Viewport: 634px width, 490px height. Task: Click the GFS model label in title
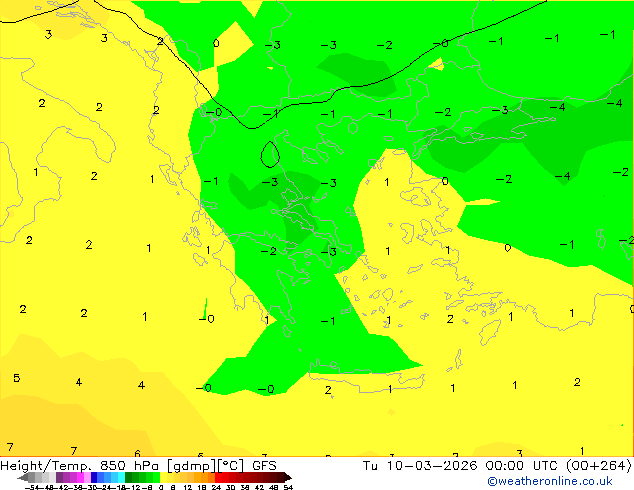(x=264, y=466)
